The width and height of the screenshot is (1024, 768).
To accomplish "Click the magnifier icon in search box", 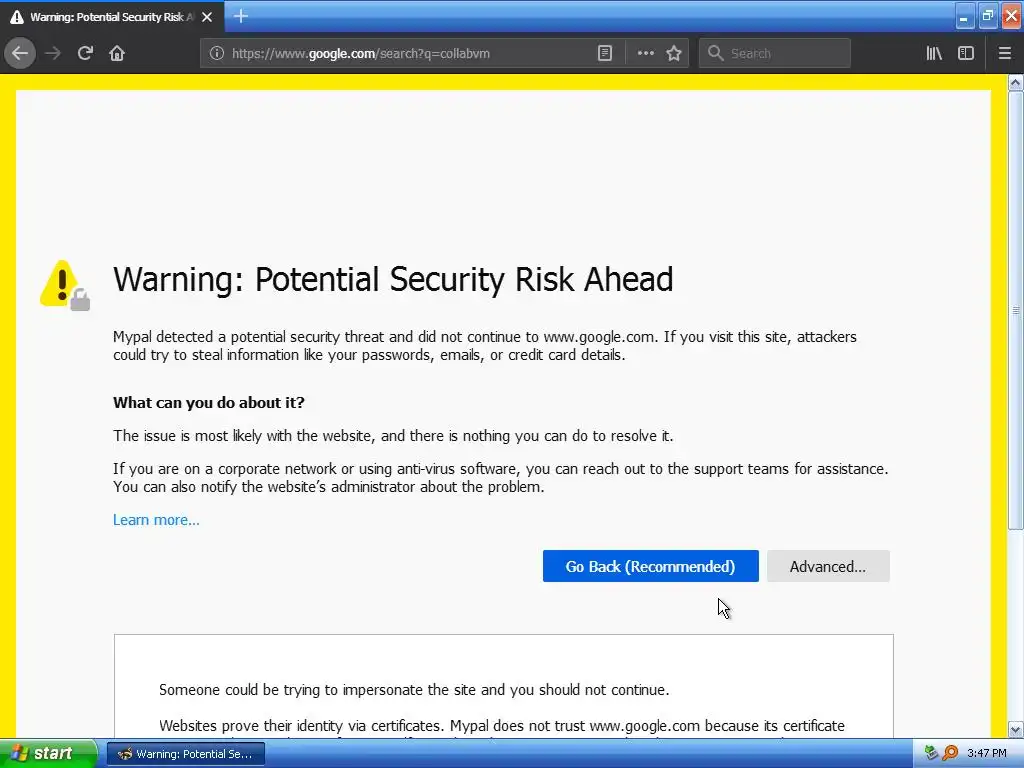I will click(x=715, y=53).
